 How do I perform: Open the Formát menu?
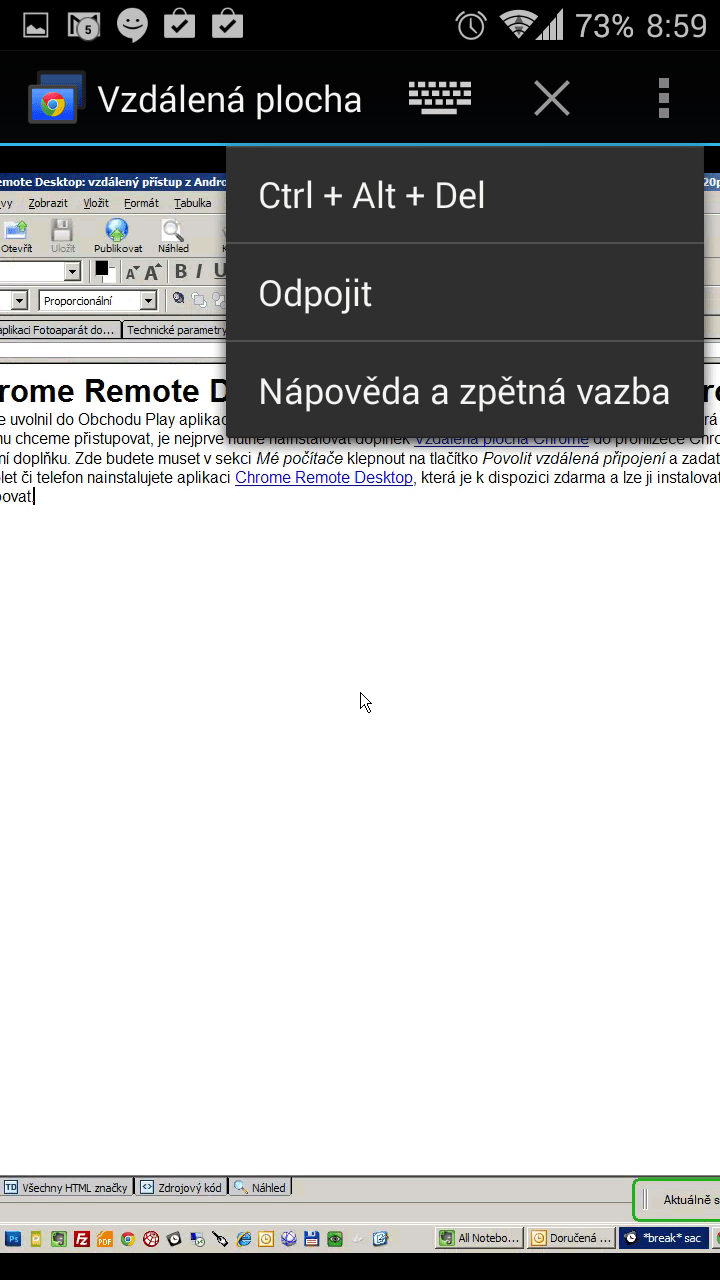141,203
